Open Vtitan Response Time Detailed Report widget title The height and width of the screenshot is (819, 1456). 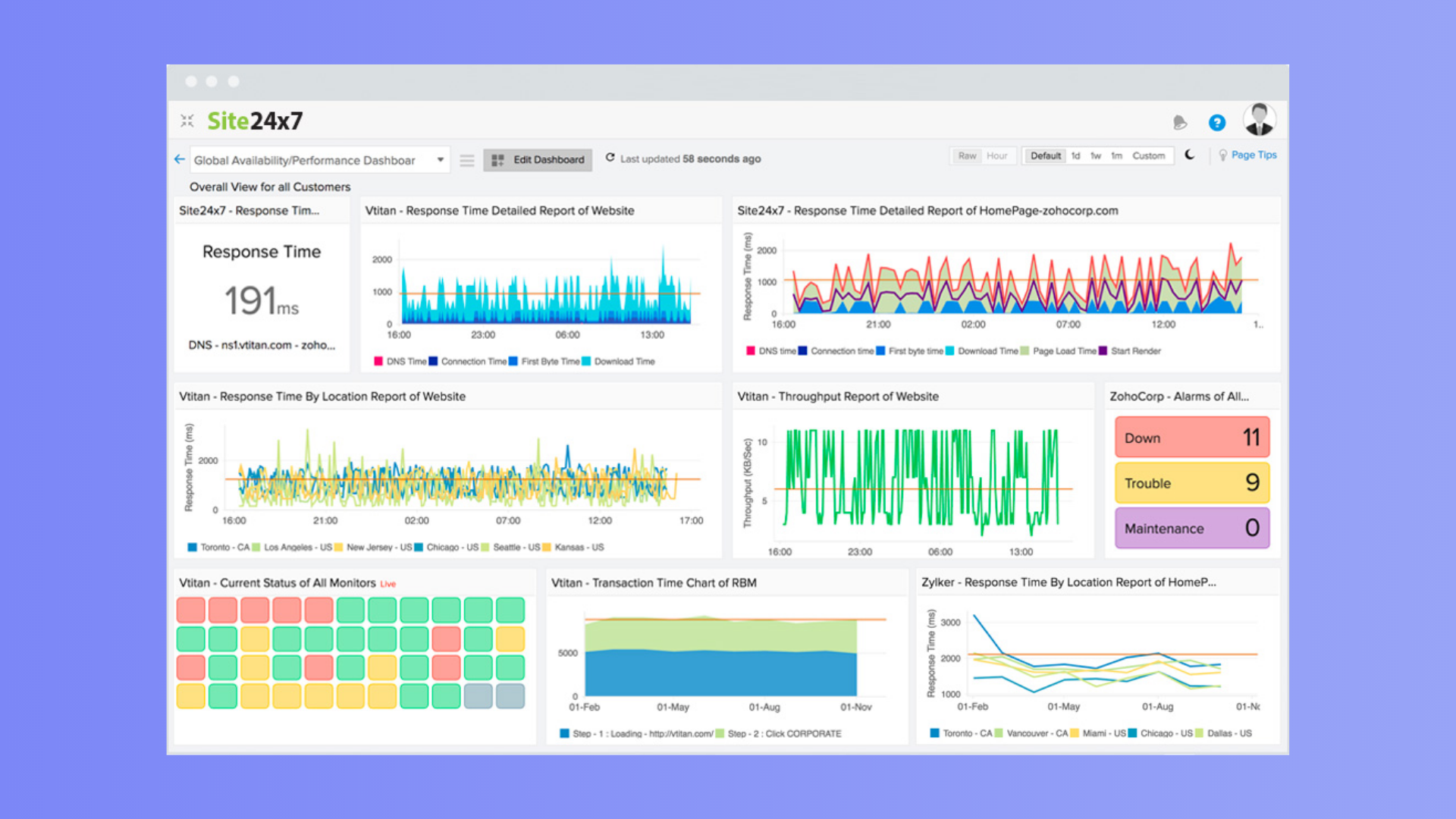tap(500, 210)
